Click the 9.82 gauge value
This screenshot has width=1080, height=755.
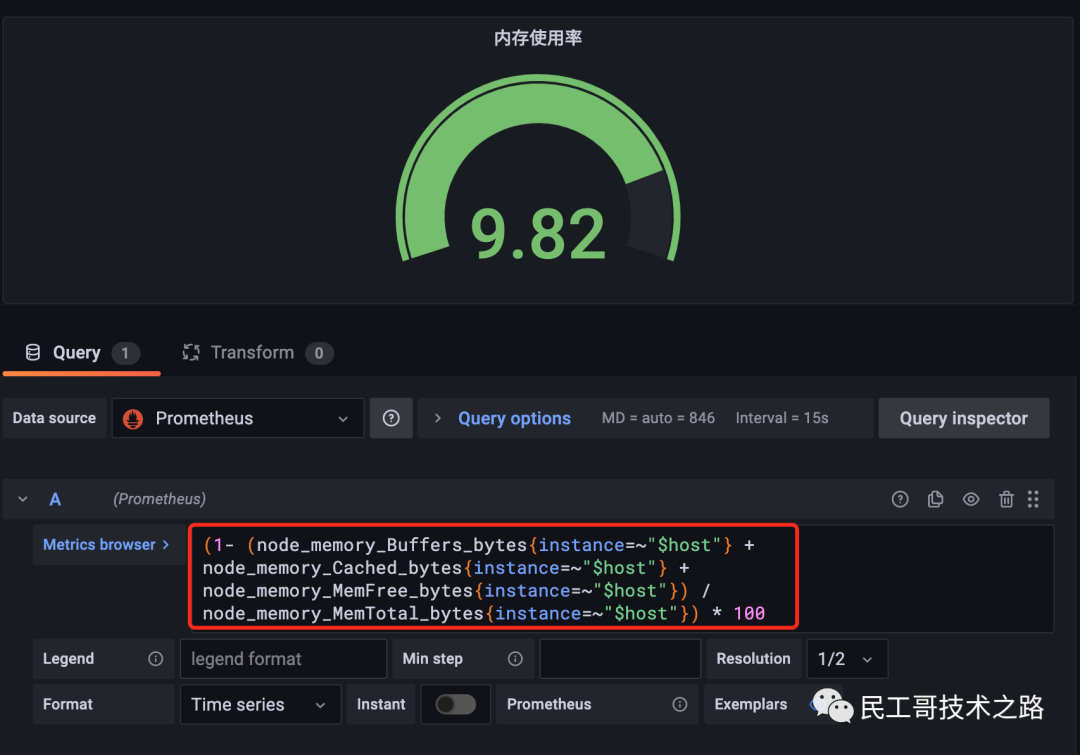tap(538, 234)
